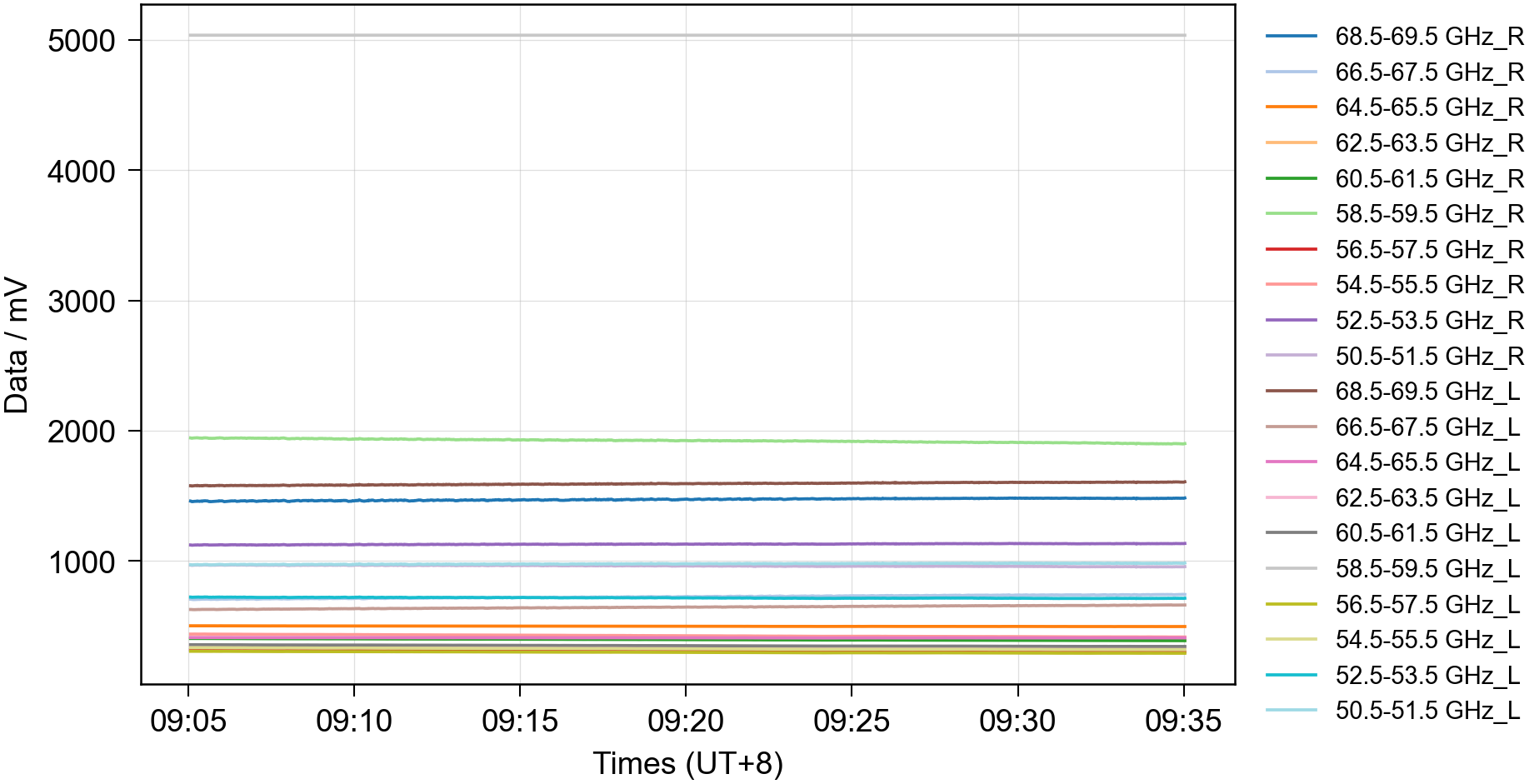Click the light green line near 2000 mV

[686, 440]
